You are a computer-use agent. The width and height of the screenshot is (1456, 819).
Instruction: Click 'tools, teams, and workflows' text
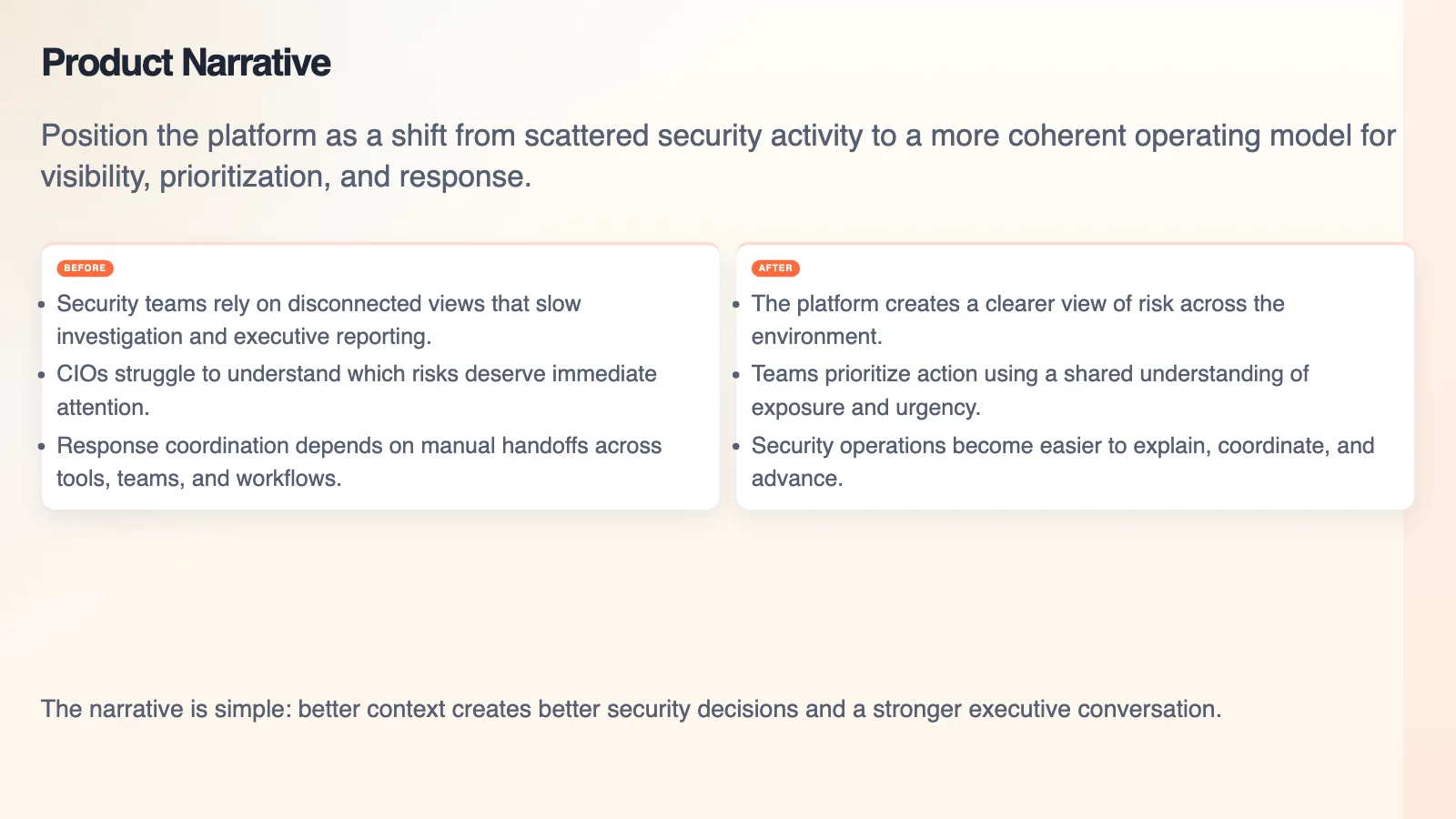tap(197, 479)
